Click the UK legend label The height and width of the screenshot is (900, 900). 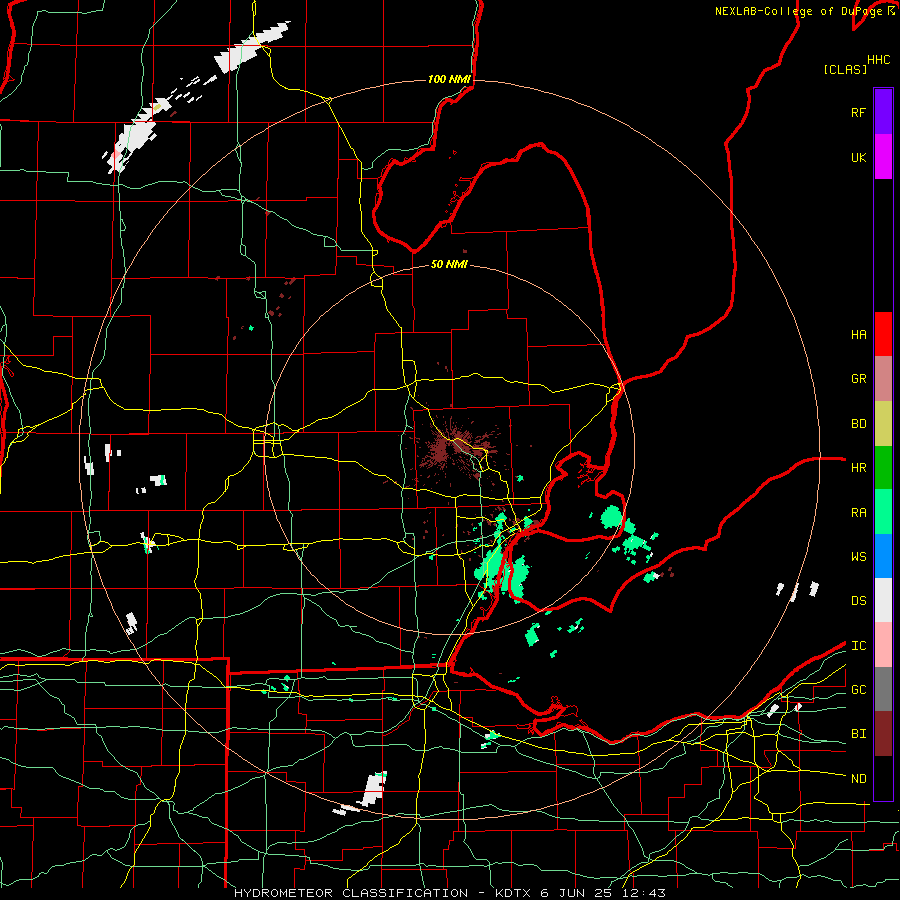click(x=859, y=157)
